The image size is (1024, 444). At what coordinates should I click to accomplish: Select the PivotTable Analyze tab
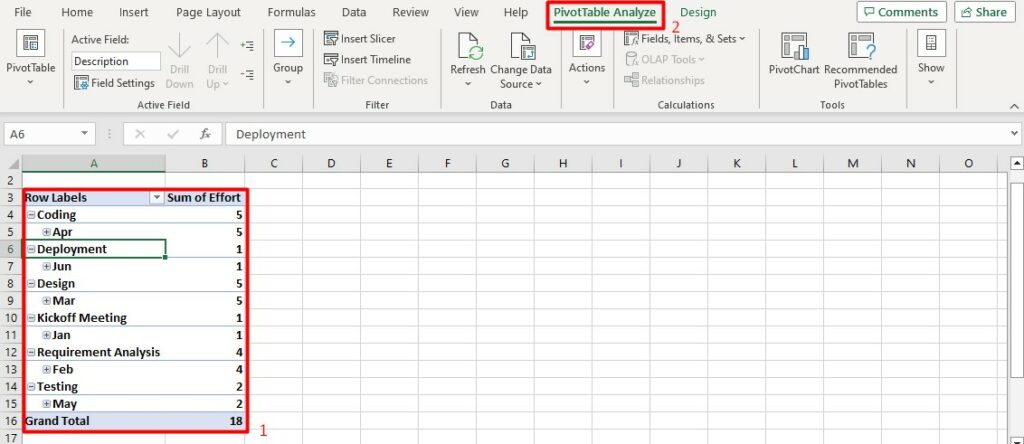[x=605, y=12]
